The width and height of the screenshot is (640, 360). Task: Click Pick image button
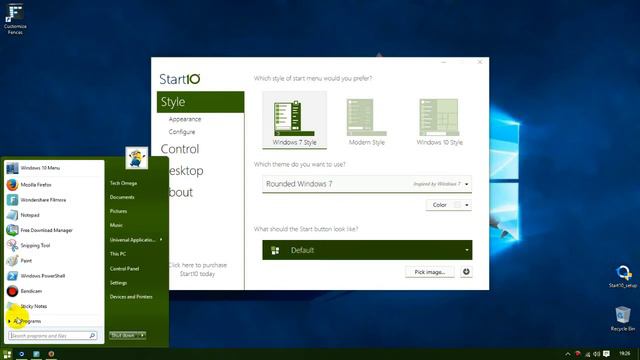click(430, 272)
